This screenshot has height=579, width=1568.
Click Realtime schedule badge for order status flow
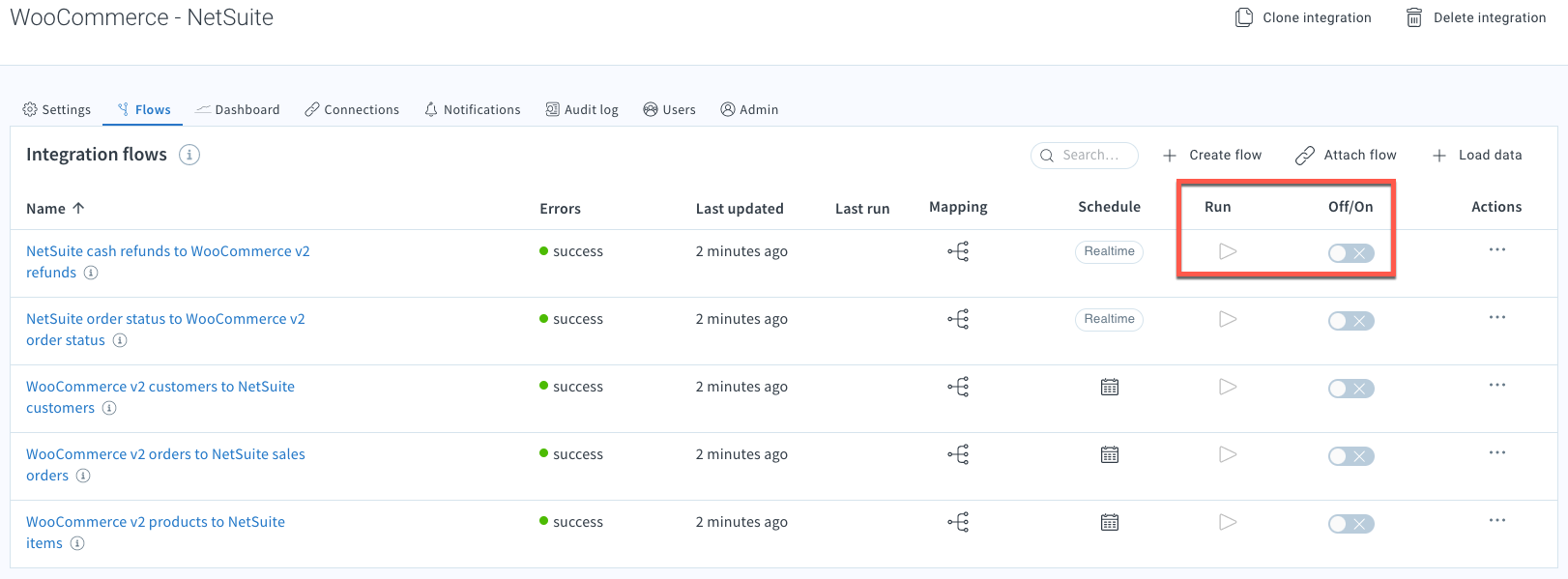point(1109,319)
